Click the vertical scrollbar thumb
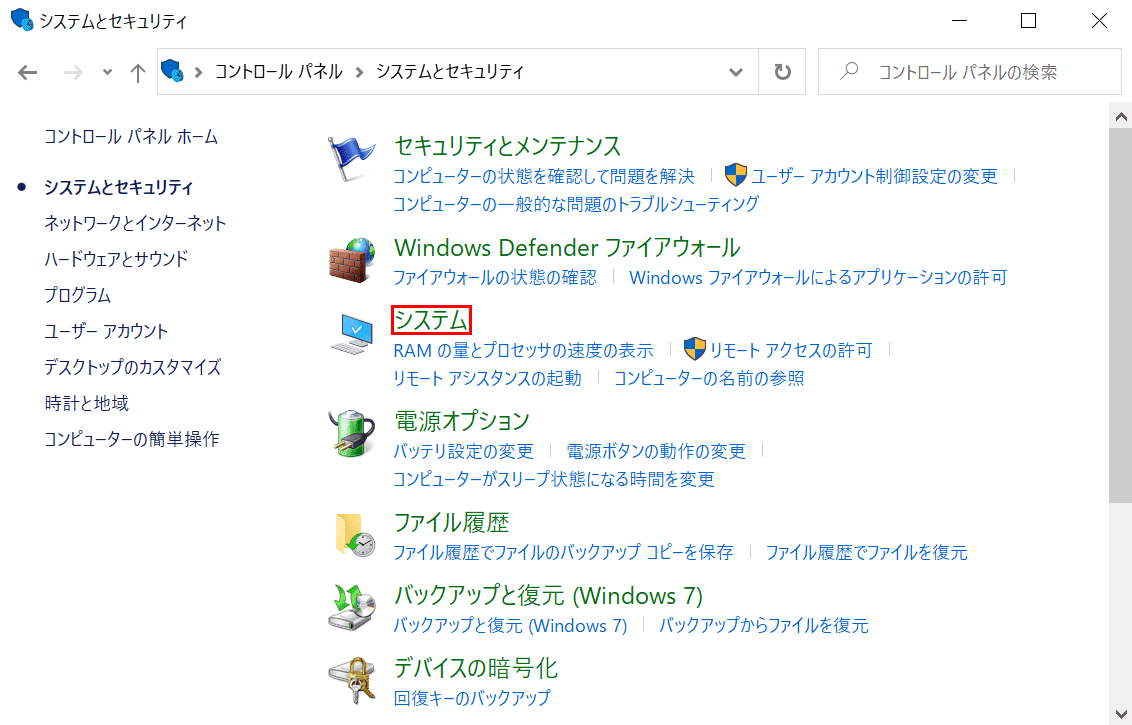 [1120, 316]
